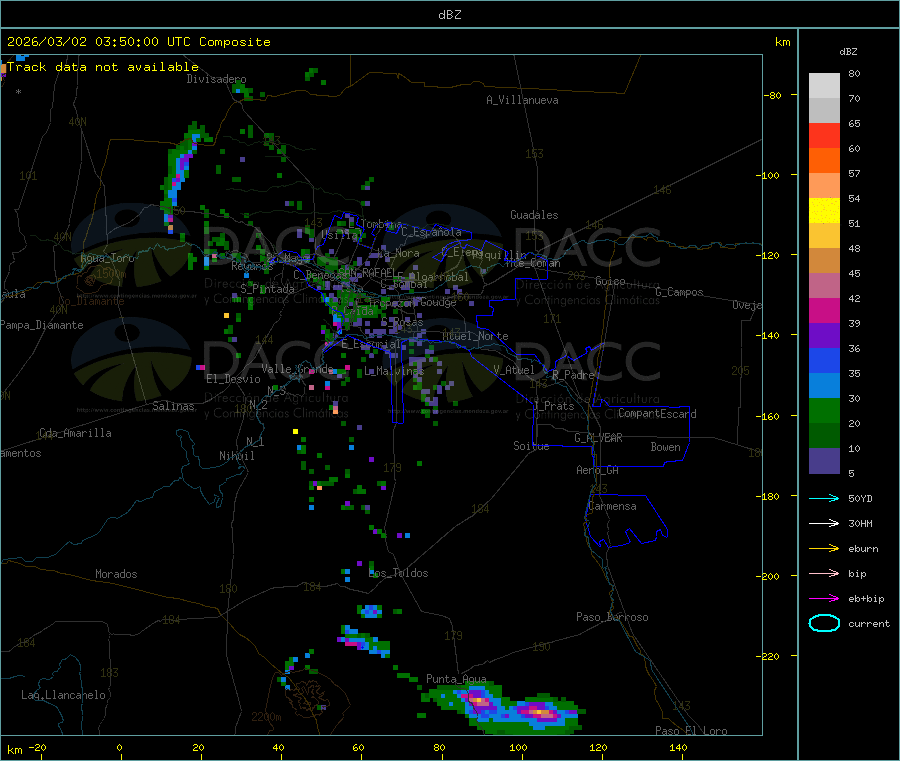
Task: Click the 'Paso_El_Loro' map label
Action: pyautogui.click(x=692, y=731)
